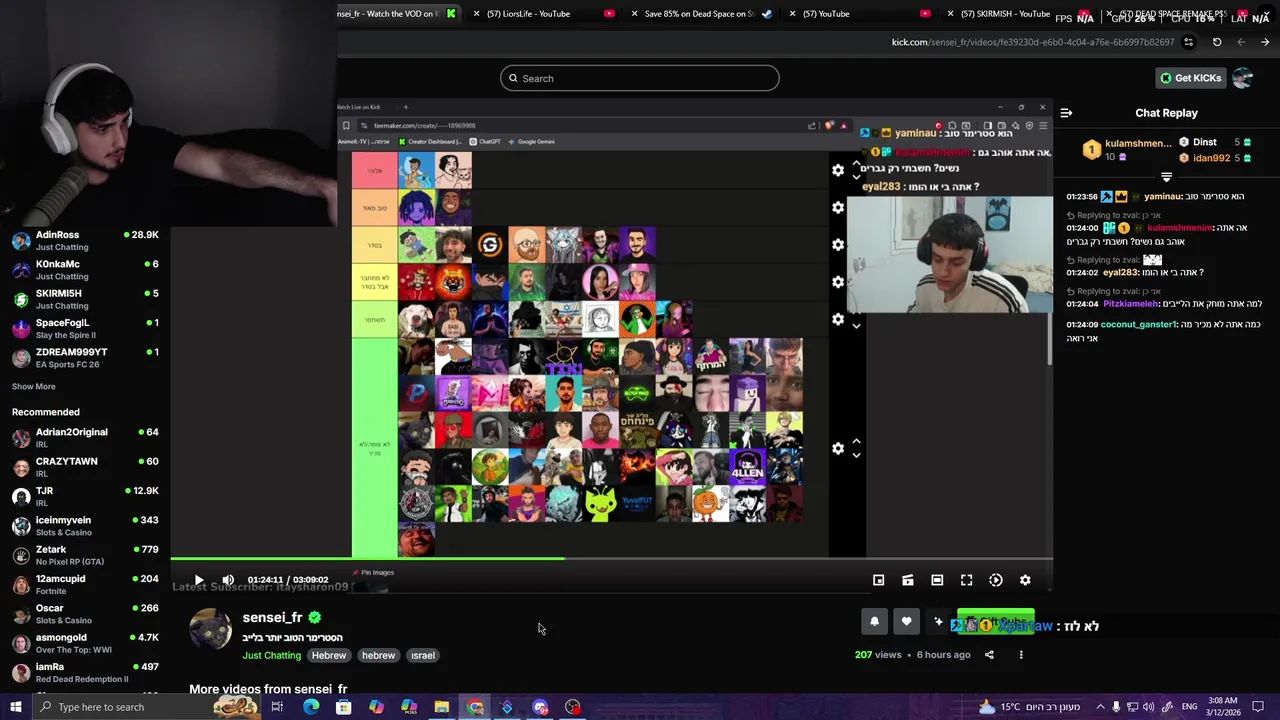Expand the chat leaderboard divider
The width and height of the screenshot is (1280, 720).
coord(1166,177)
